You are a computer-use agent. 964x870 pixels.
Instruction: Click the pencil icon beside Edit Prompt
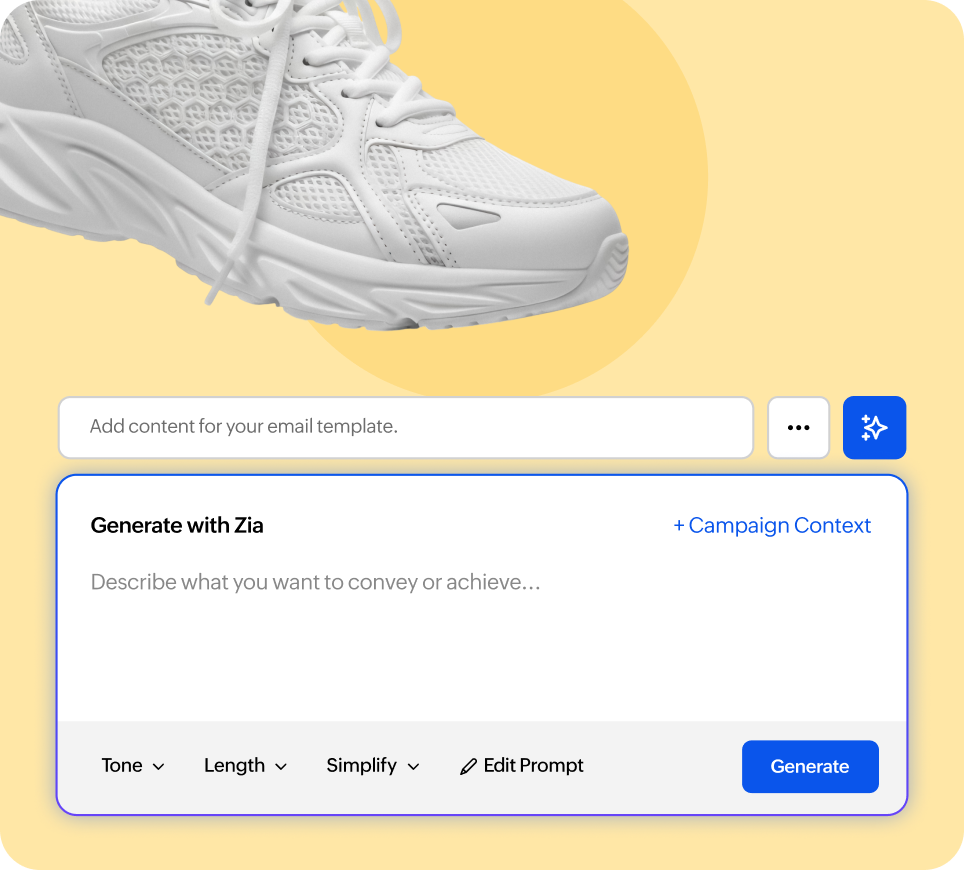pos(468,766)
